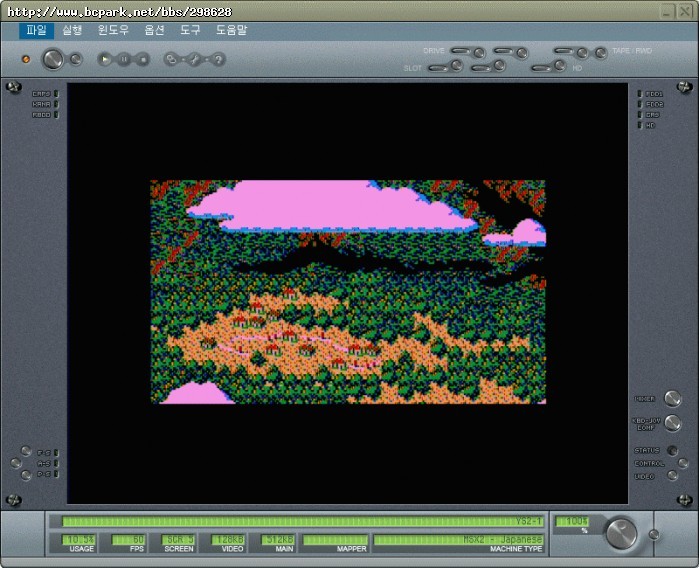Click the MSX2 - Japanese machine type
This screenshot has height=568, width=700.
click(459, 539)
